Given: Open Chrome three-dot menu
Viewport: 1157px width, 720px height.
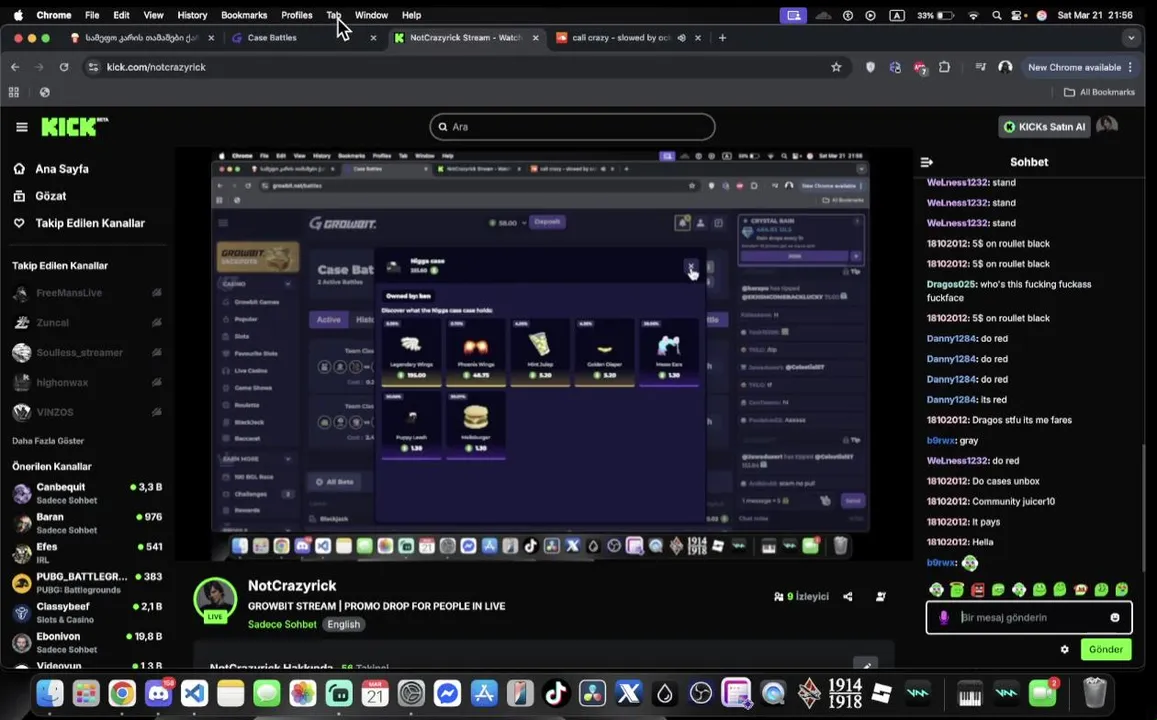Looking at the screenshot, I should point(1130,67).
